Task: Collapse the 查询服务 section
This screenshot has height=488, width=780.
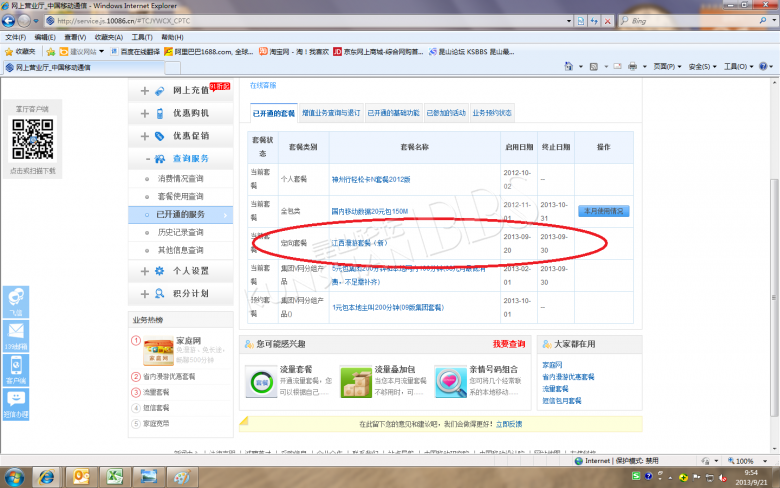Action: pyautogui.click(x=147, y=159)
